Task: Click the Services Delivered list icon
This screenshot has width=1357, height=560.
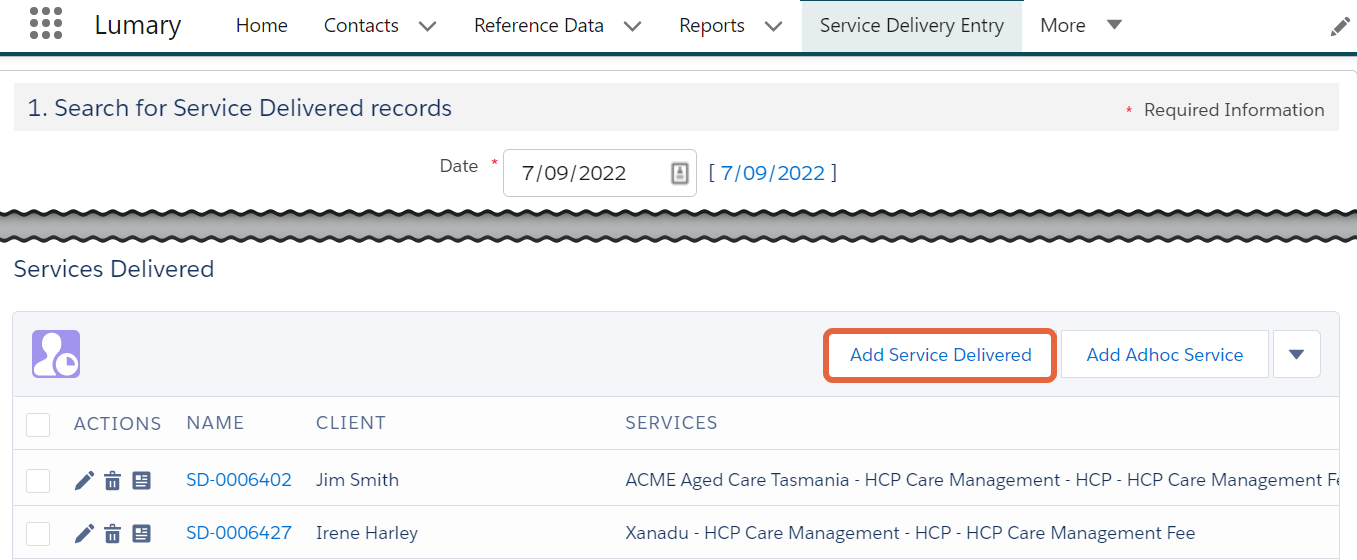Action: (56, 354)
